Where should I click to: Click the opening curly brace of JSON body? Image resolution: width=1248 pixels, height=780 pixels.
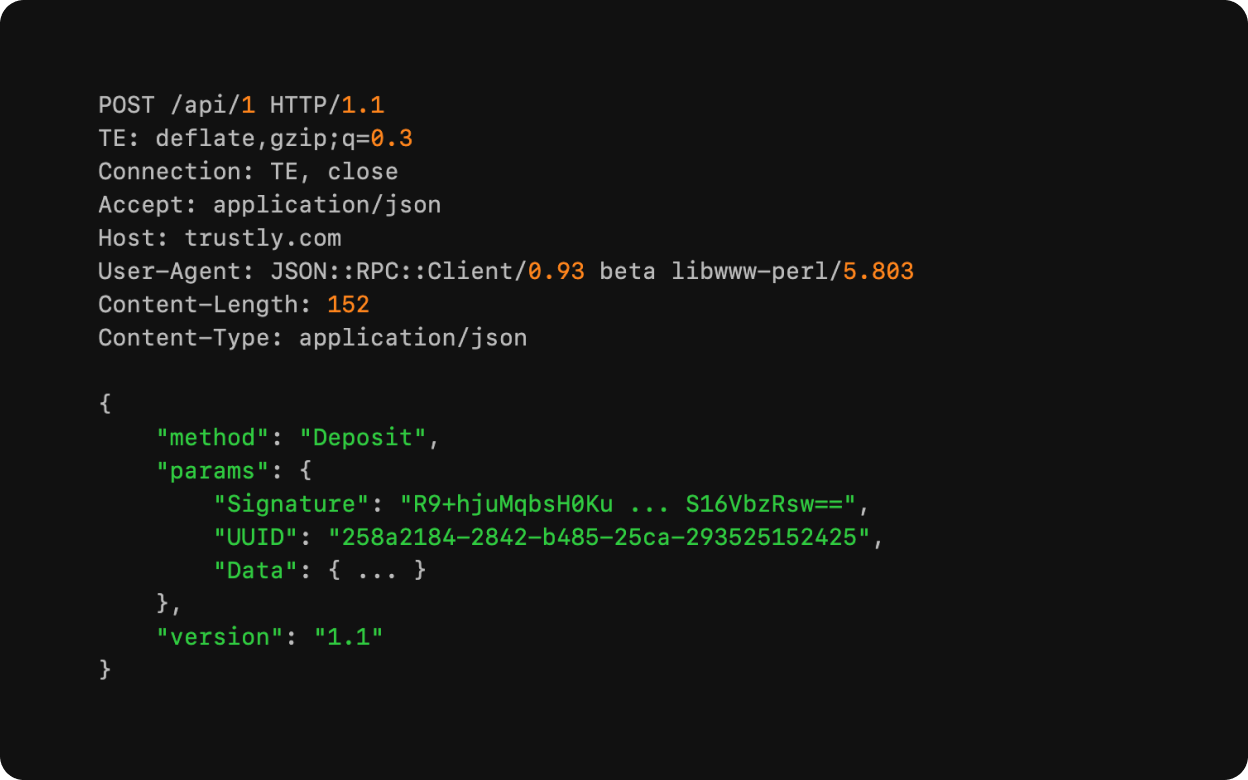point(104,404)
